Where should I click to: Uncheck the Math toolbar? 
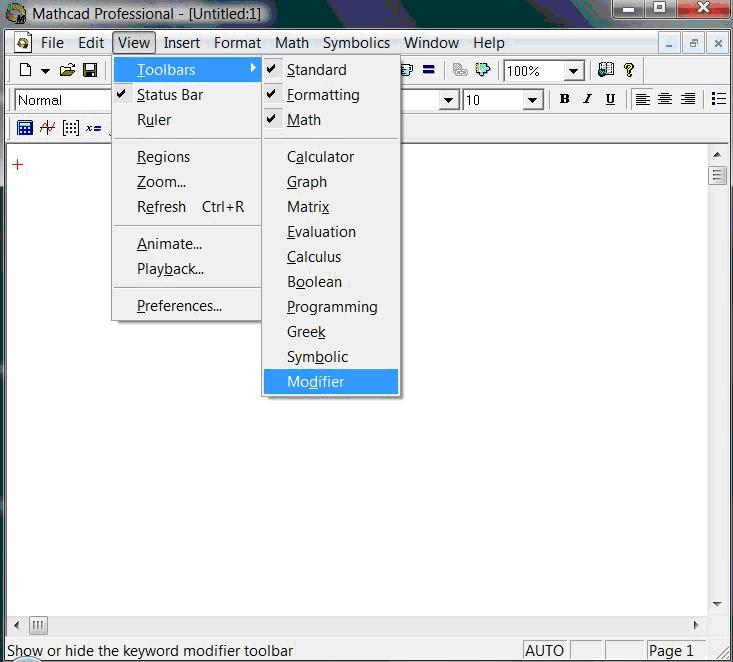[x=331, y=120]
